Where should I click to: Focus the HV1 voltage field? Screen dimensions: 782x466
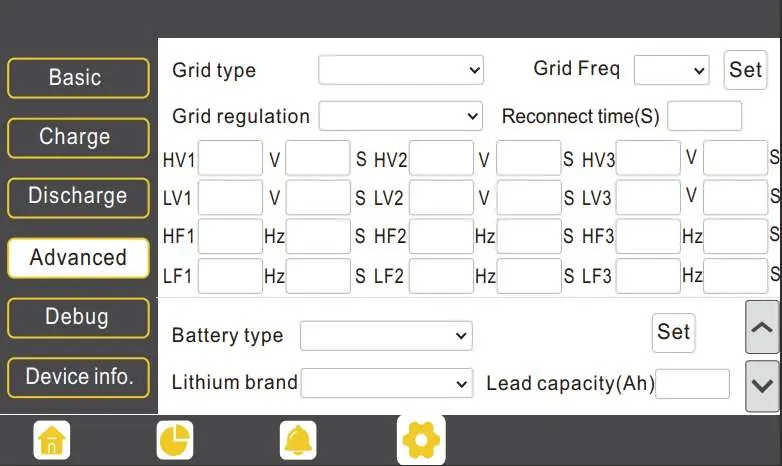point(230,158)
